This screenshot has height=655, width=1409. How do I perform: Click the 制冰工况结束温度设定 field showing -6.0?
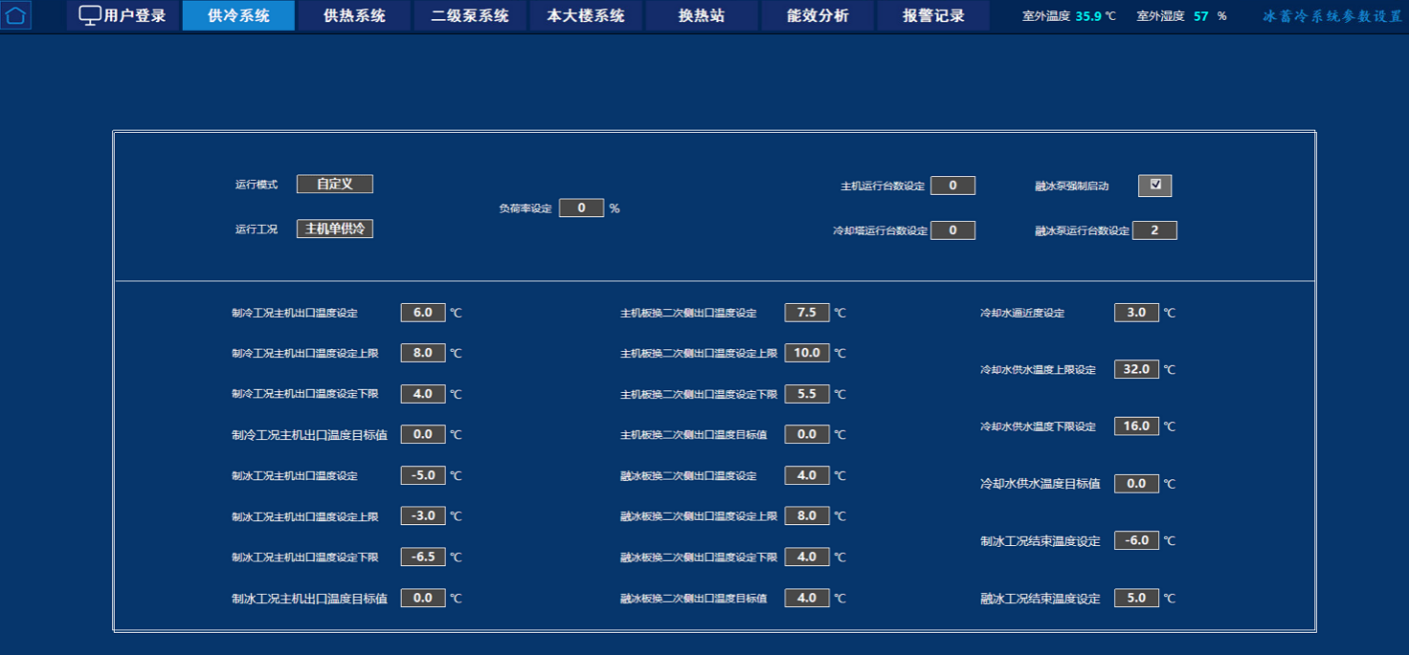pyautogui.click(x=1136, y=540)
